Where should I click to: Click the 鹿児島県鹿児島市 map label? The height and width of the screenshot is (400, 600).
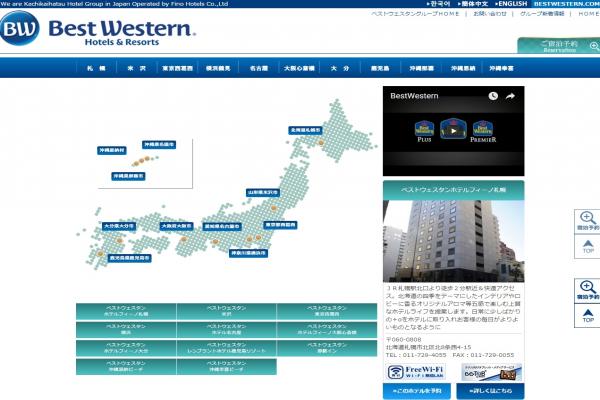tap(129, 258)
